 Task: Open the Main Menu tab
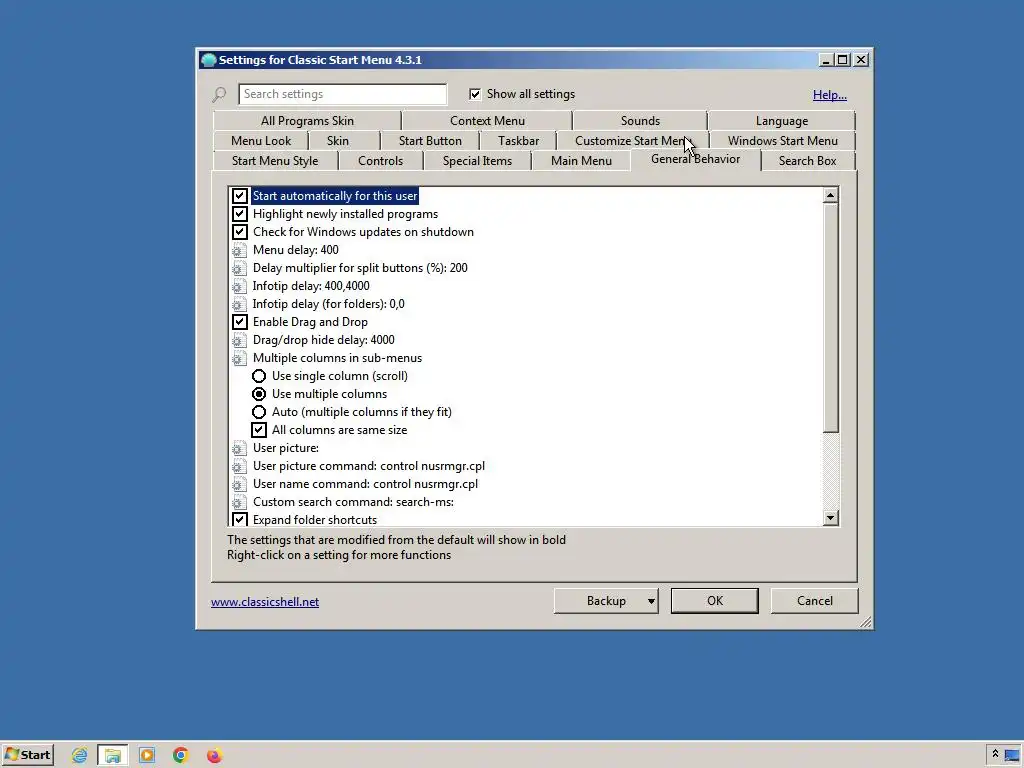581,161
